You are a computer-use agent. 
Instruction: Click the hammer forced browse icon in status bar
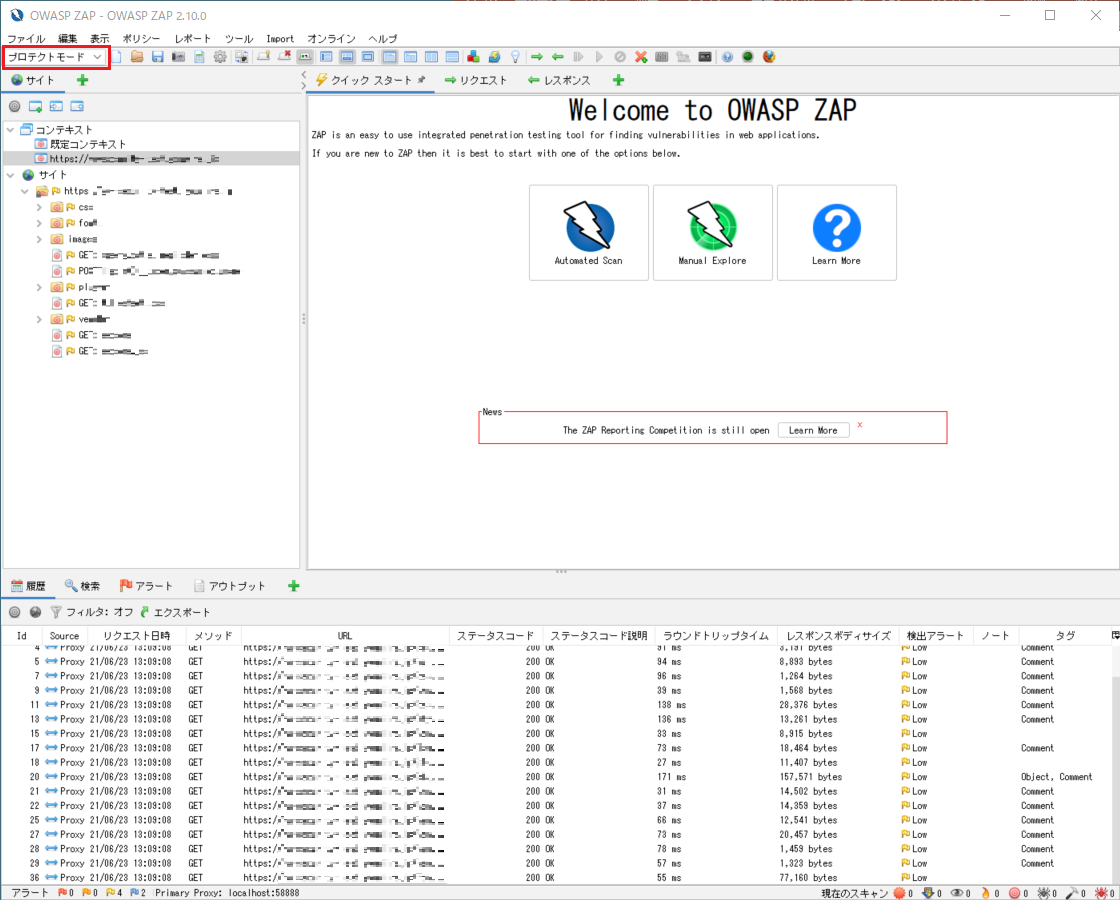pyautogui.click(x=1072, y=893)
